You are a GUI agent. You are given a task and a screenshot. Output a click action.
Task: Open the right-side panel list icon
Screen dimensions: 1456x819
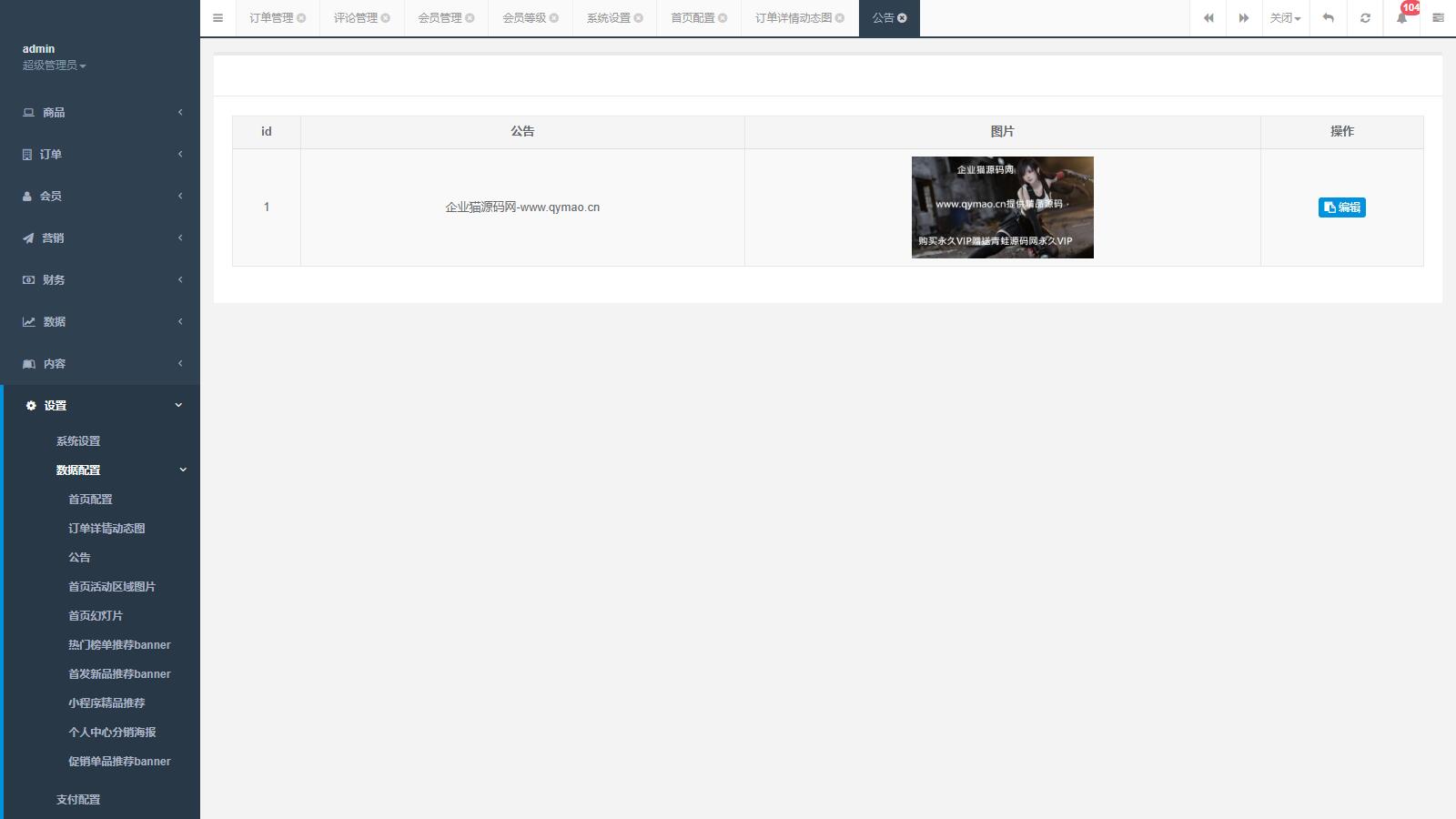(x=1438, y=18)
